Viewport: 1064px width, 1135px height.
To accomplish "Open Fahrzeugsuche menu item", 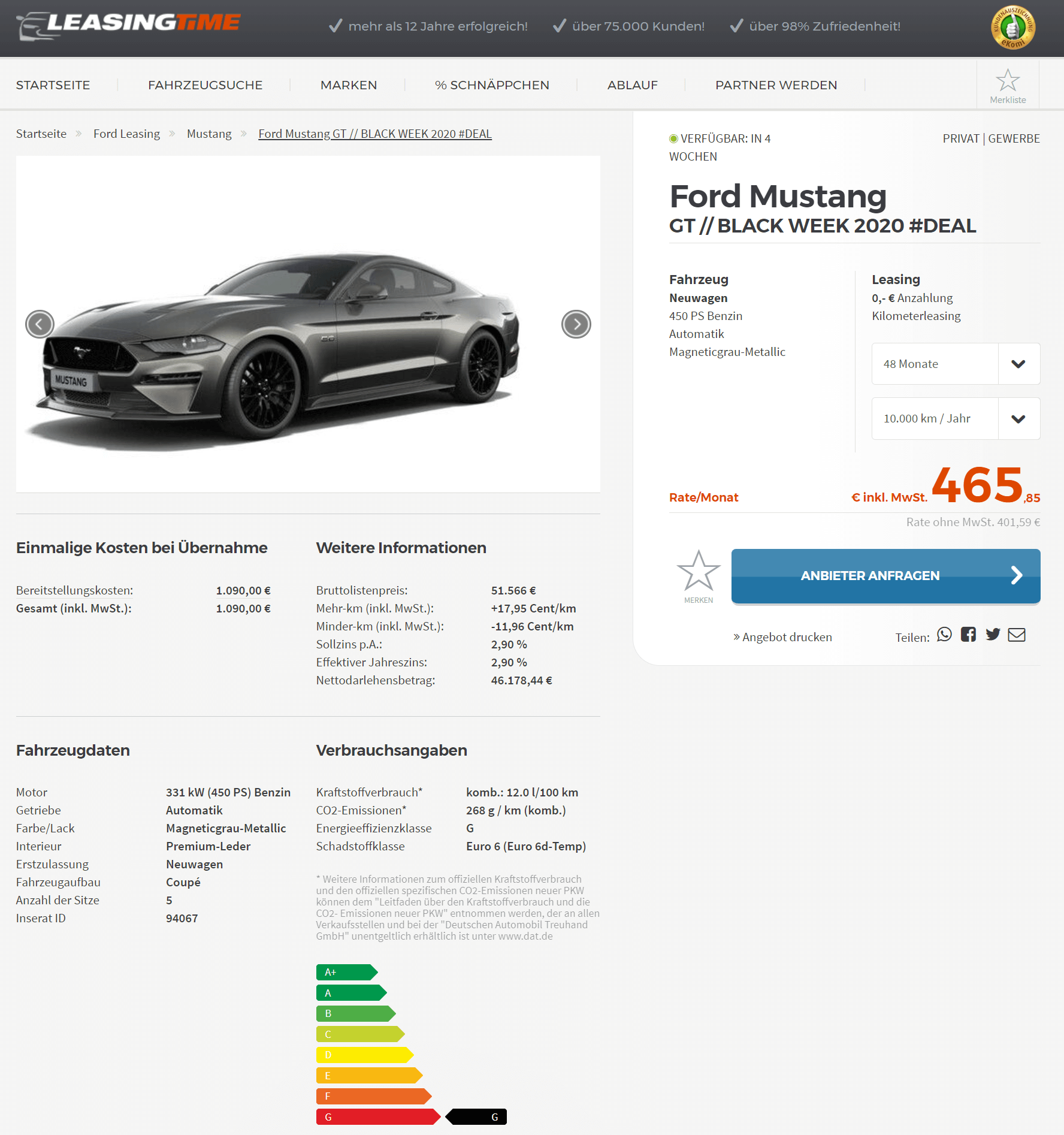I will [205, 85].
